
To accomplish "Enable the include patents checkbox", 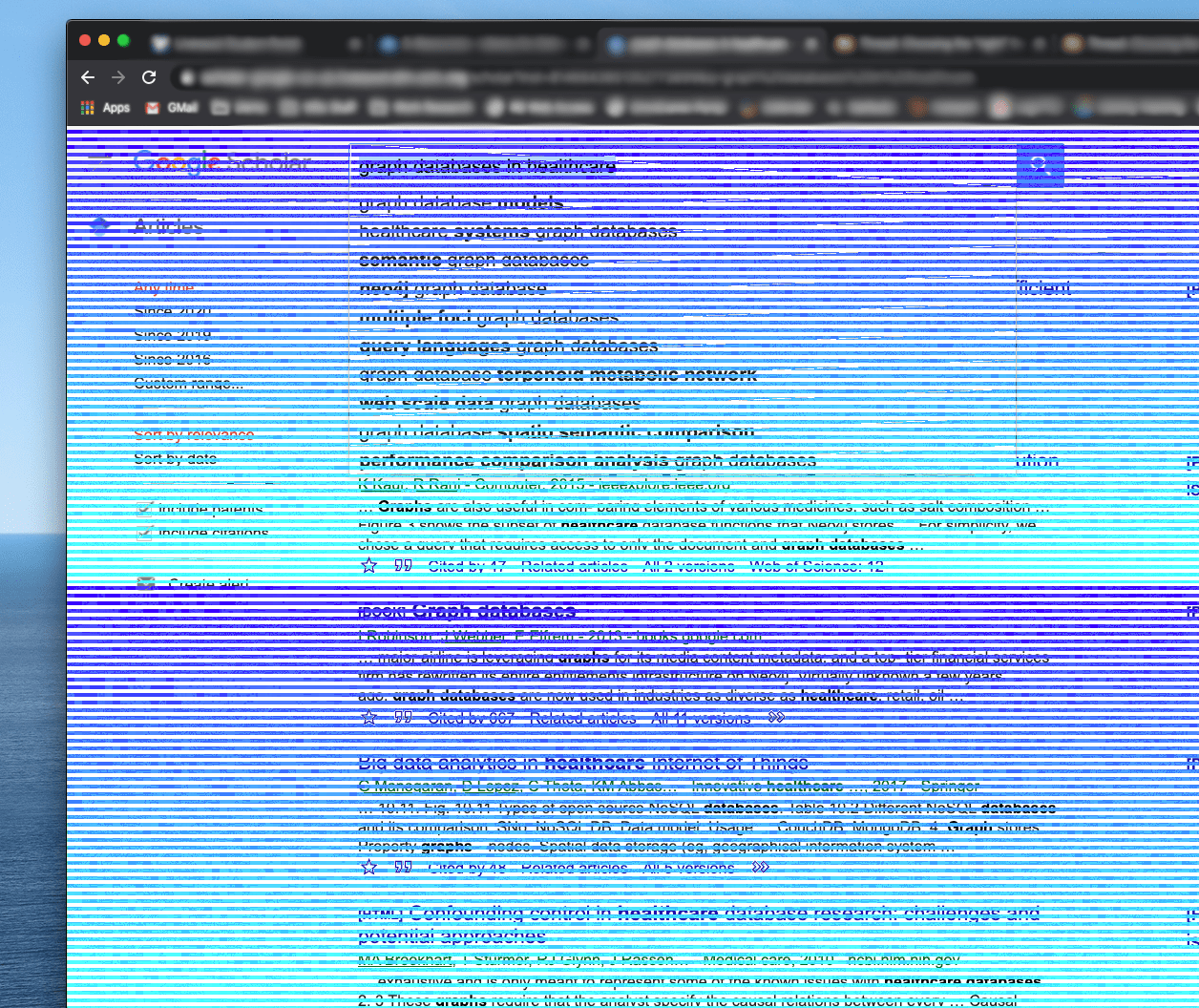I will click(143, 508).
